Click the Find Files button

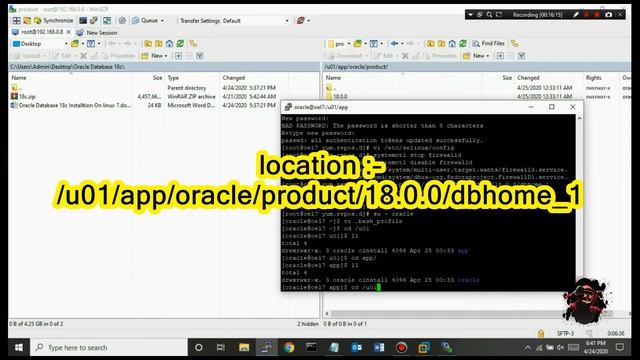488,43
